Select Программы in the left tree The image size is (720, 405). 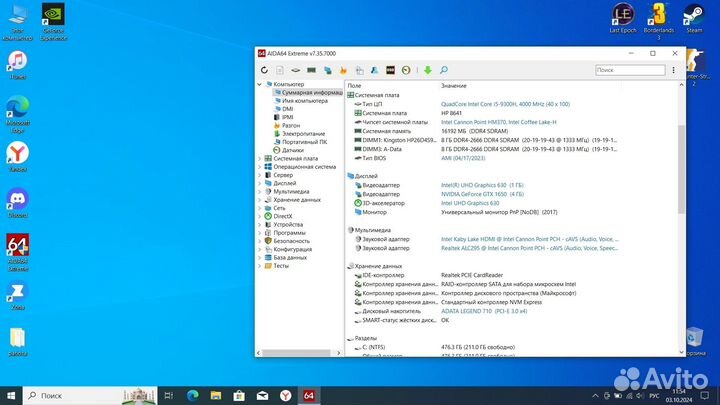point(289,233)
